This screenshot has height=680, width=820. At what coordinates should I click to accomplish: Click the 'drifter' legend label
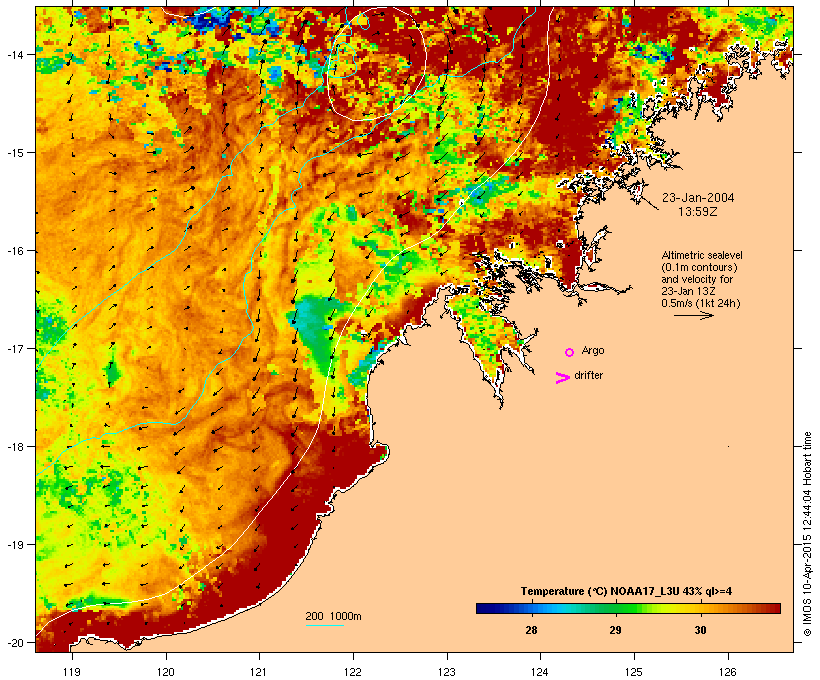pos(588,375)
